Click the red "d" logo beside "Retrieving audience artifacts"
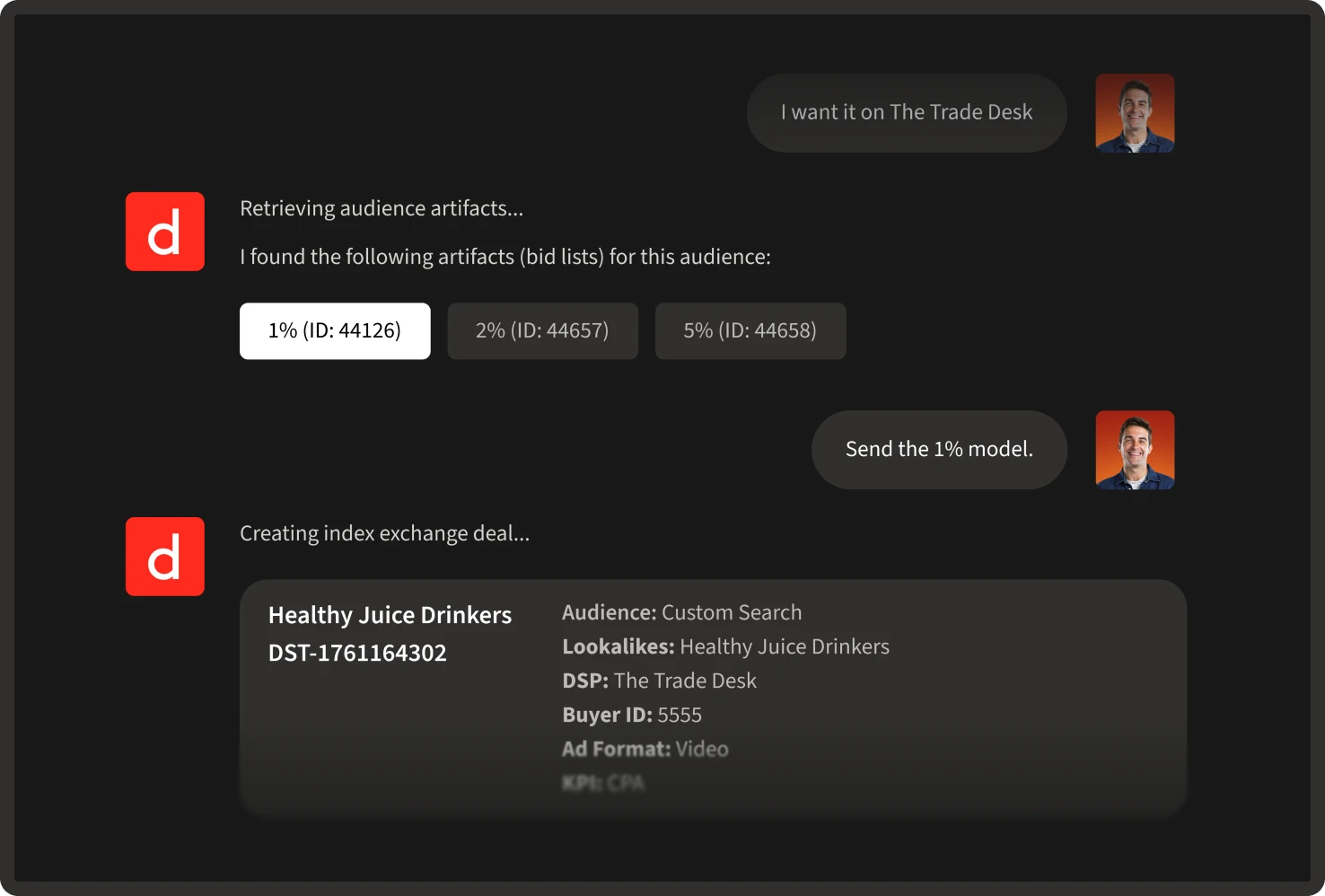This screenshot has width=1325, height=896. pyautogui.click(x=165, y=232)
